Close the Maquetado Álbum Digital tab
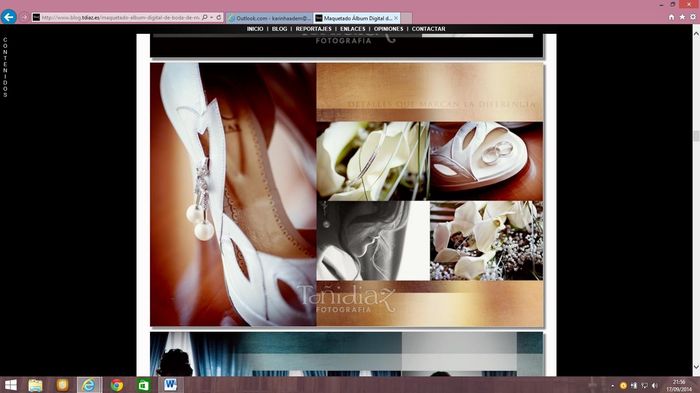The width and height of the screenshot is (700, 393). pyautogui.click(x=396, y=18)
